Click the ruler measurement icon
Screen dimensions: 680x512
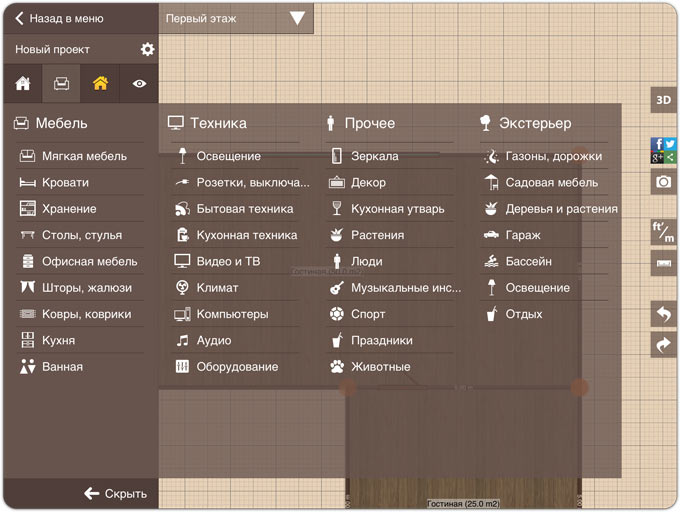pyautogui.click(x=663, y=263)
